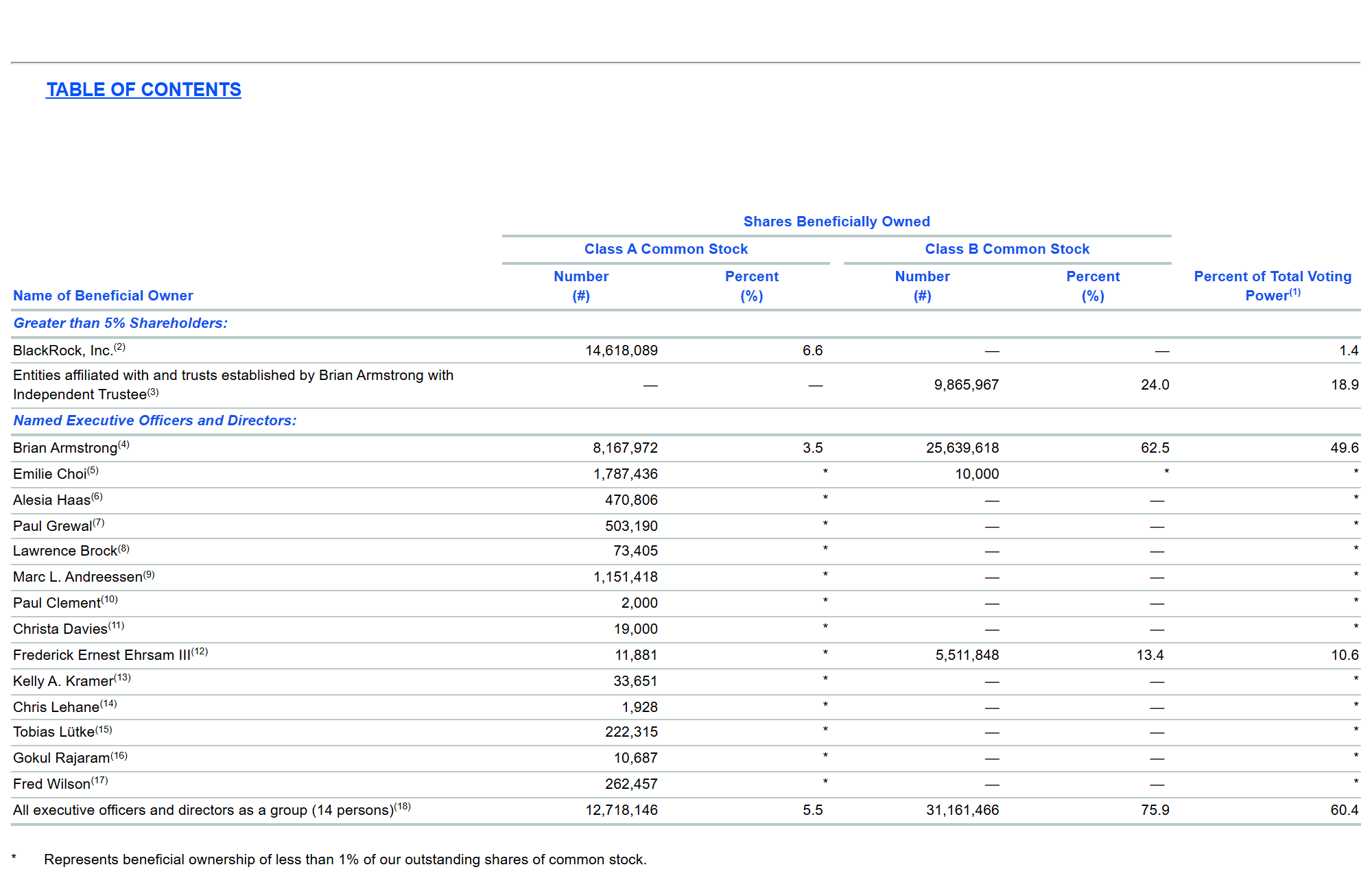
Task: Click the 10,000 Class B value for Emilie Choi
Action: click(x=977, y=474)
